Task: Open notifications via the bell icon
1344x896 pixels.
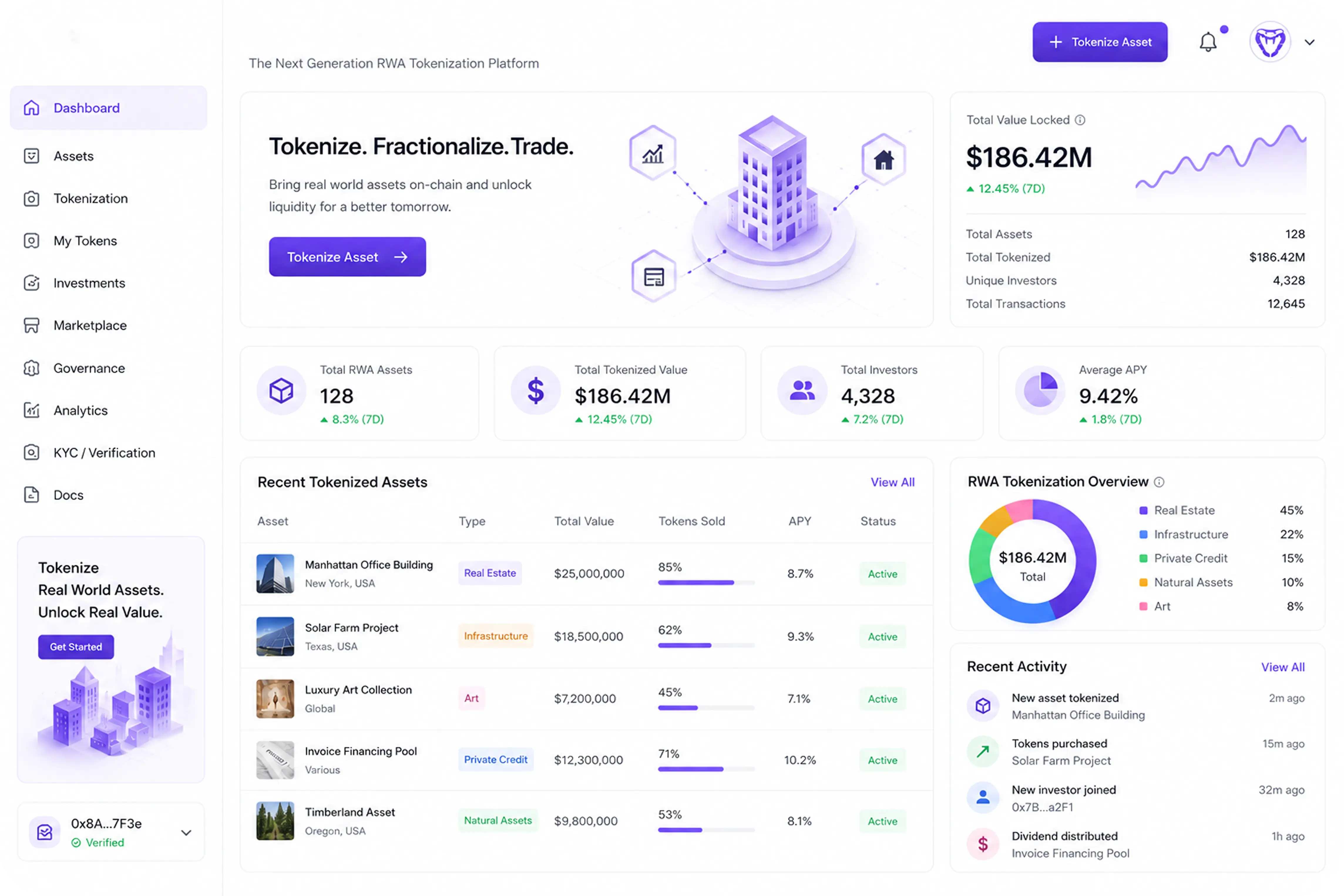Action: (1208, 42)
